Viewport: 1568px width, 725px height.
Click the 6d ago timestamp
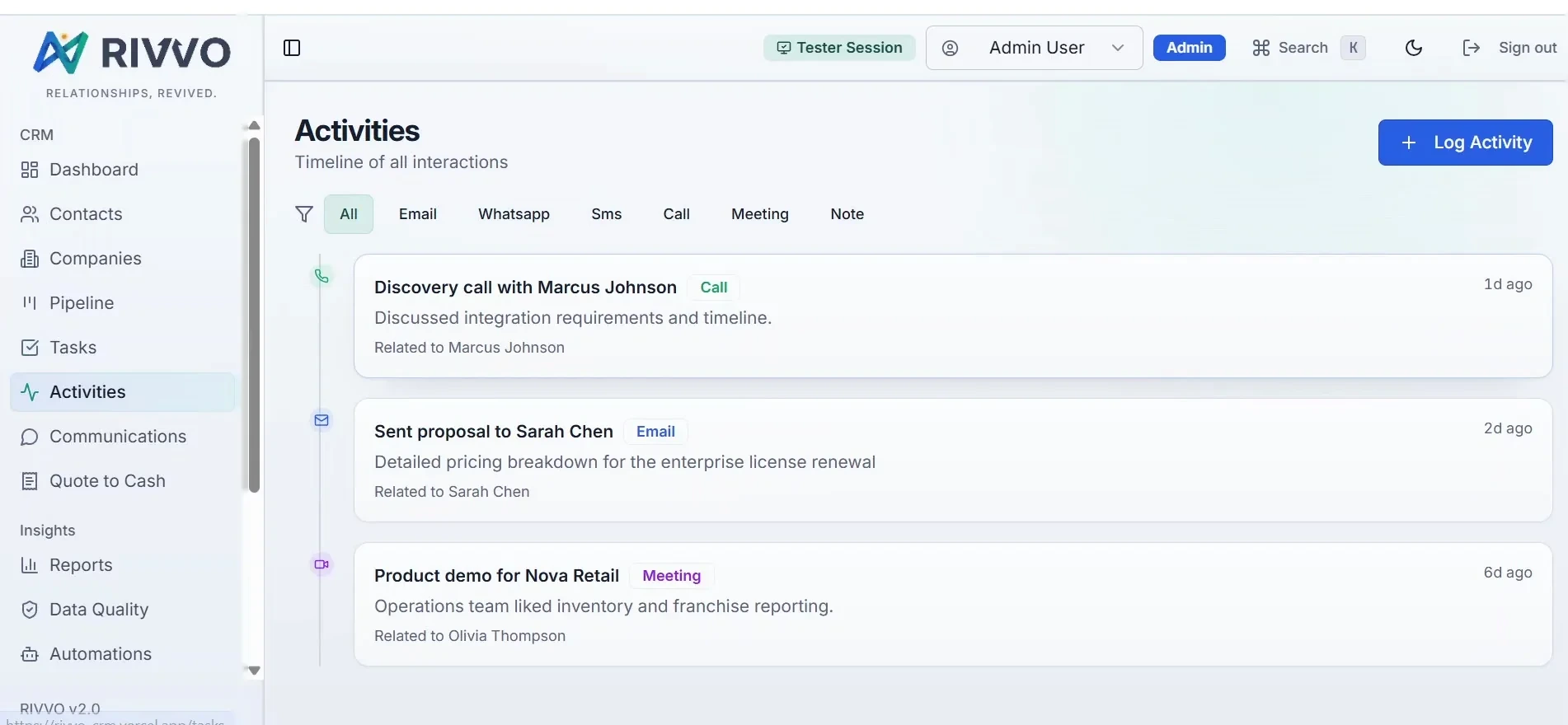tap(1508, 573)
